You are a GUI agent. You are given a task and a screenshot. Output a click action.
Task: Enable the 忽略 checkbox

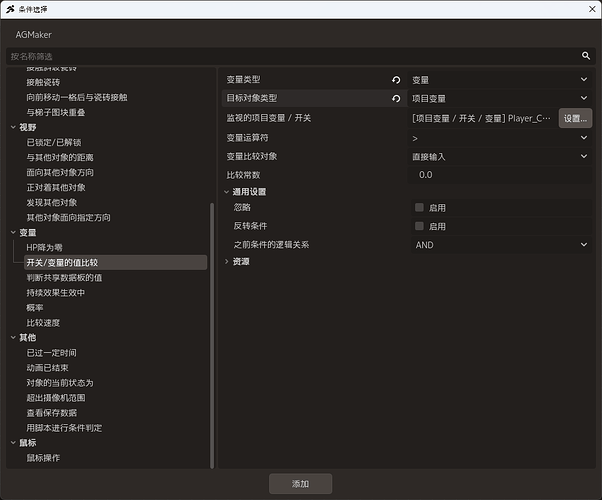coord(419,207)
